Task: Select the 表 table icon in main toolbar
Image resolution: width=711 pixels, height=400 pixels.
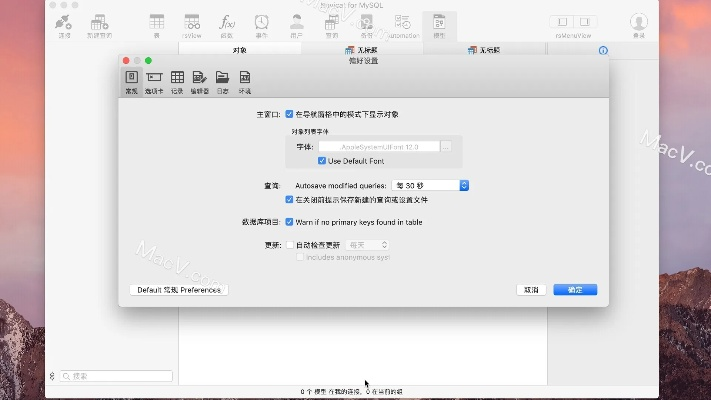Action: (157, 26)
